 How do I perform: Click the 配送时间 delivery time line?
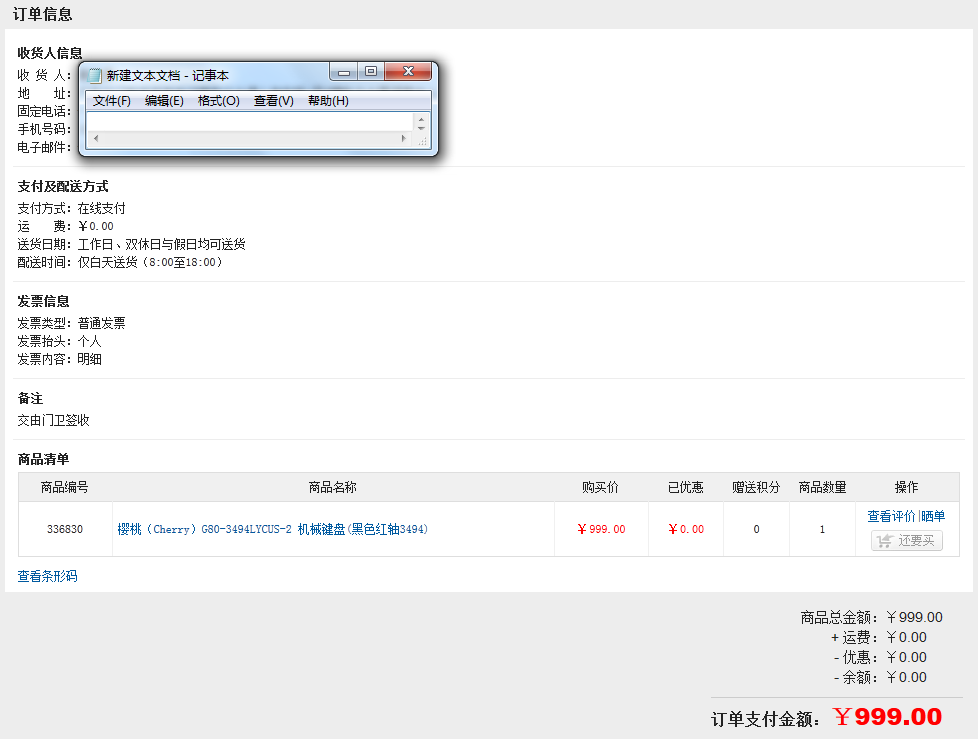tap(120, 263)
